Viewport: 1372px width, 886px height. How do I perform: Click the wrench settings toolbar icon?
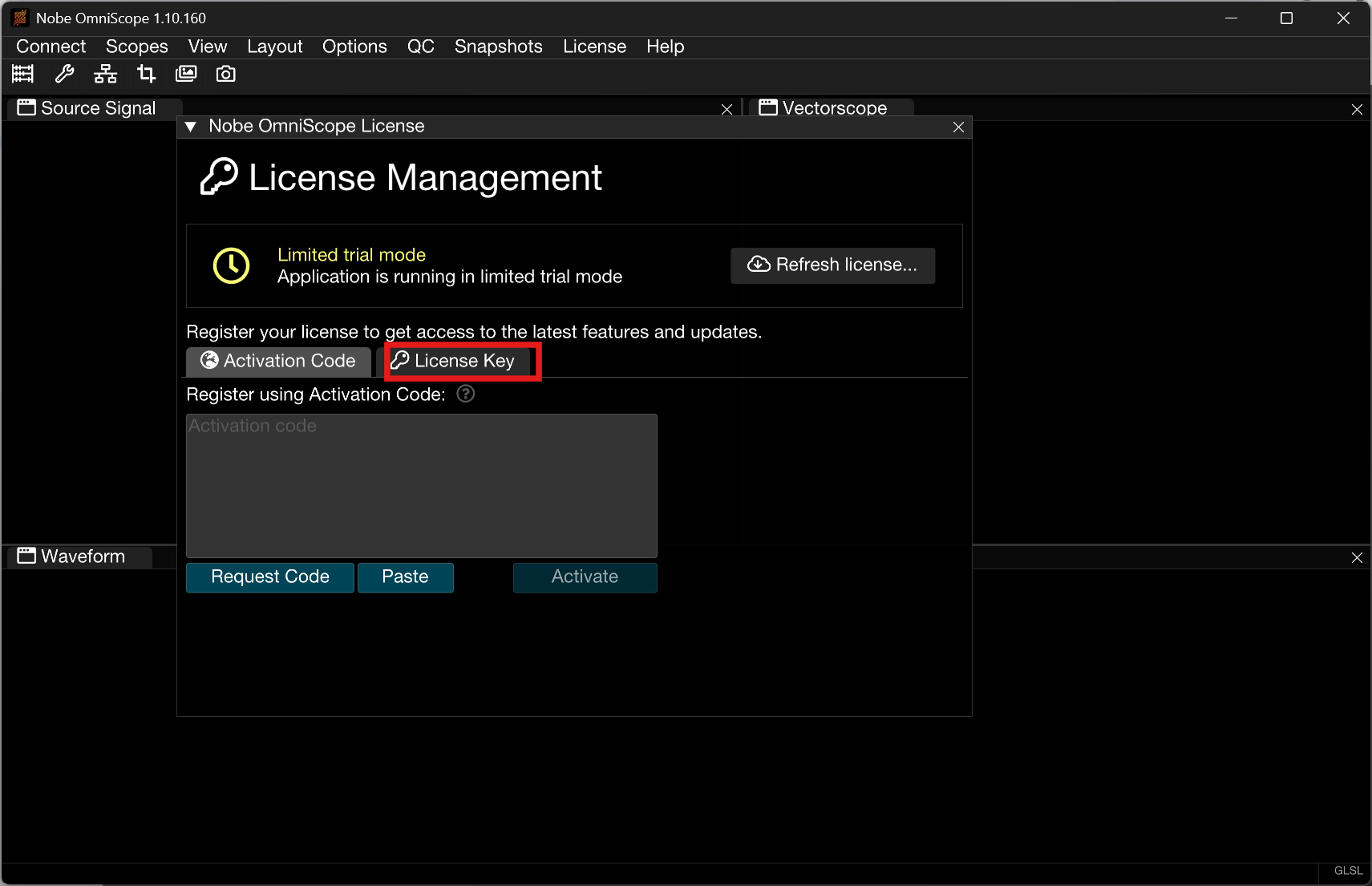click(64, 75)
